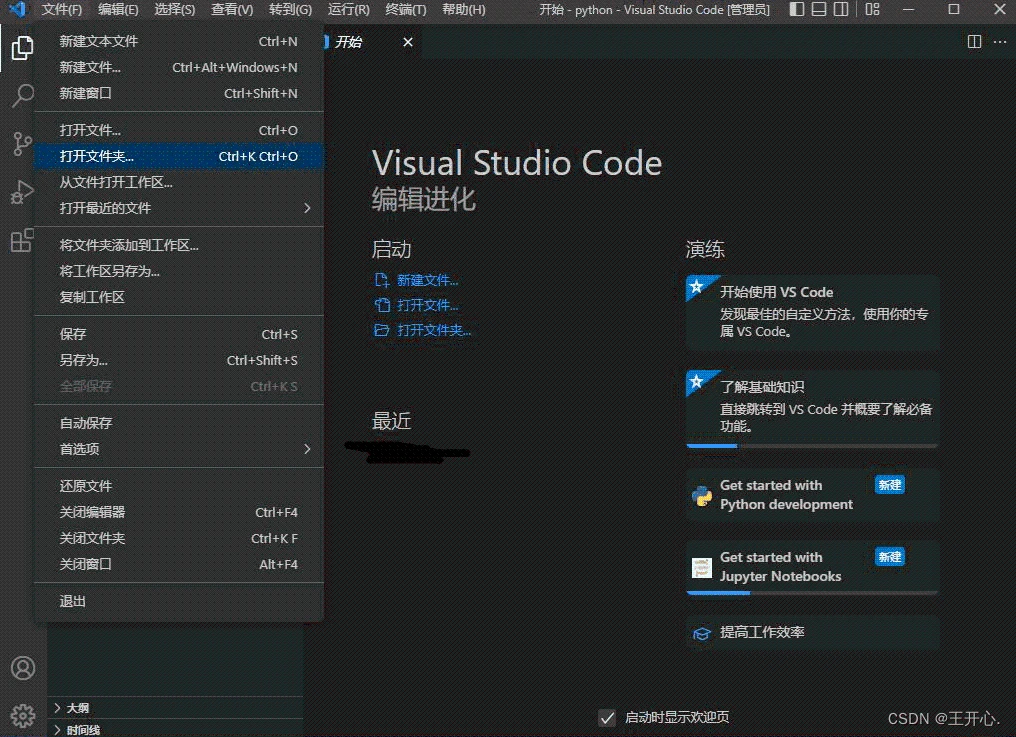Click the star badge on 了解基础知识
Image resolution: width=1016 pixels, height=737 pixels.
(697, 381)
